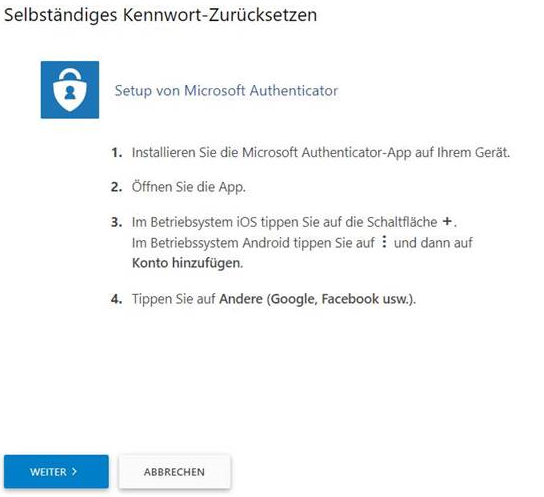Click the list number 4.
The width and height of the screenshot is (544, 497).
point(117,299)
